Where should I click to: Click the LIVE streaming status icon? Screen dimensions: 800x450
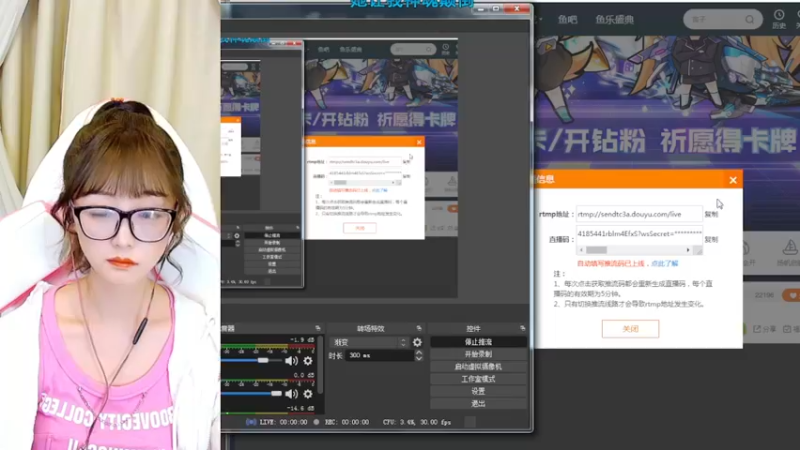point(251,422)
